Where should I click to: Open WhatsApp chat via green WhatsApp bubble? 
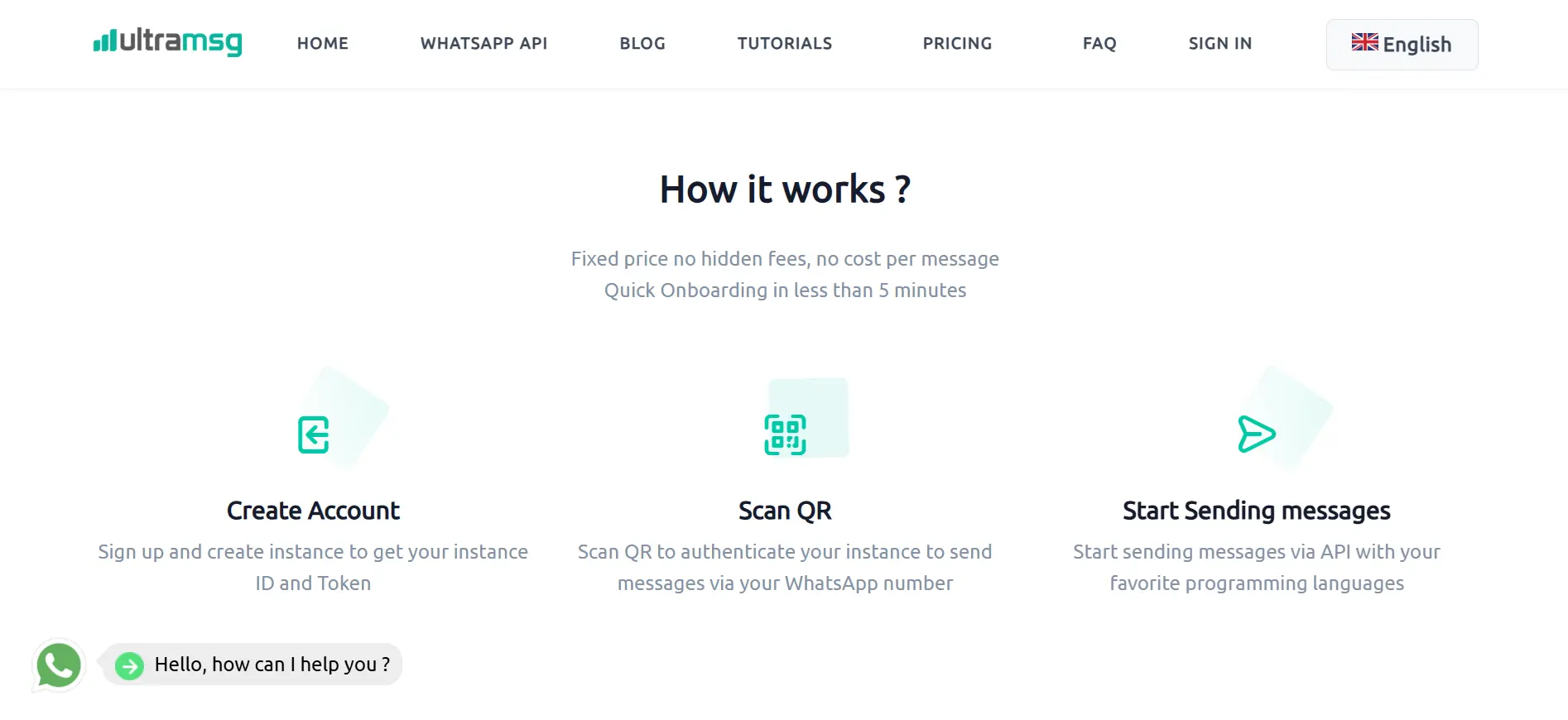pos(57,664)
